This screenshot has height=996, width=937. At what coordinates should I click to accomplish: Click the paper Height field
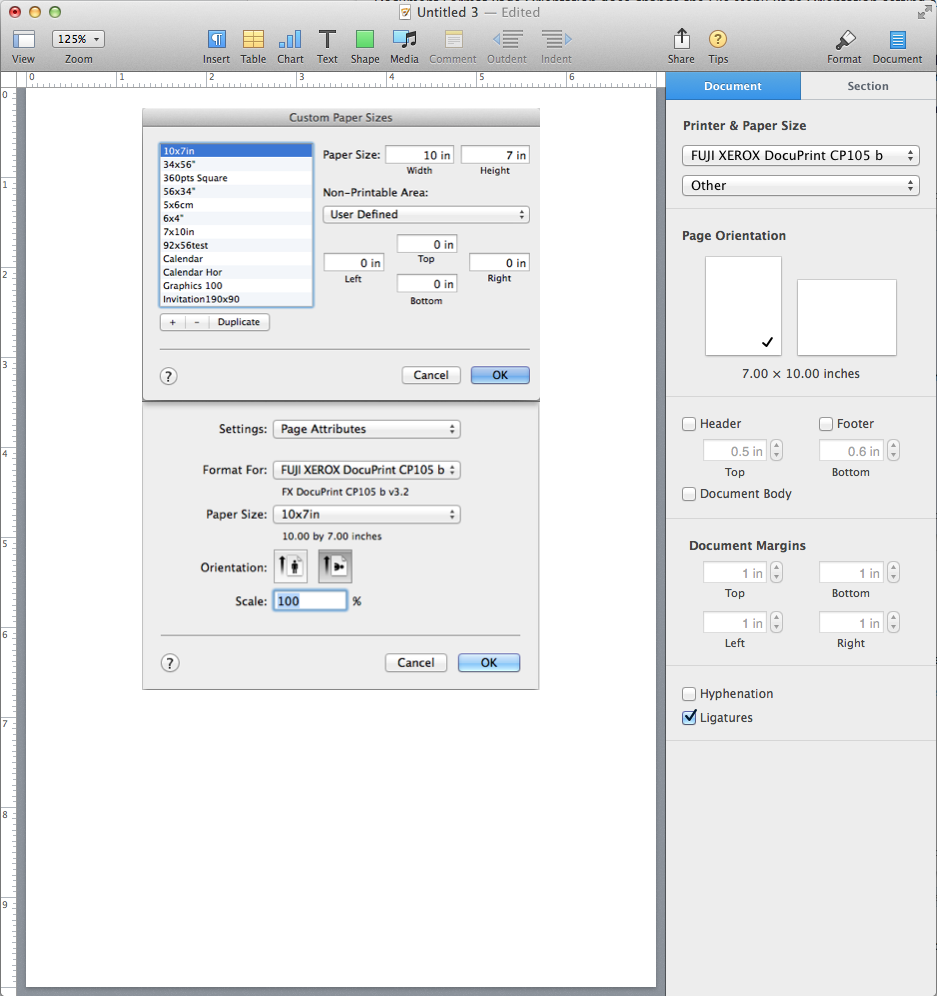(495, 155)
